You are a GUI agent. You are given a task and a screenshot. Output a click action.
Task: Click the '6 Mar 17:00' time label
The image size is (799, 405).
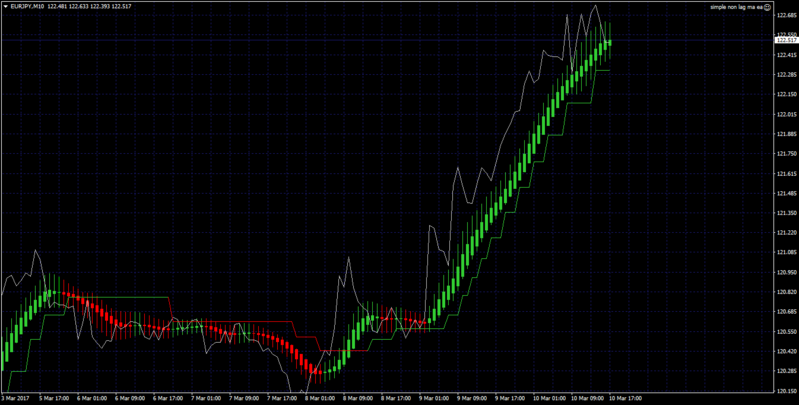coord(168,398)
